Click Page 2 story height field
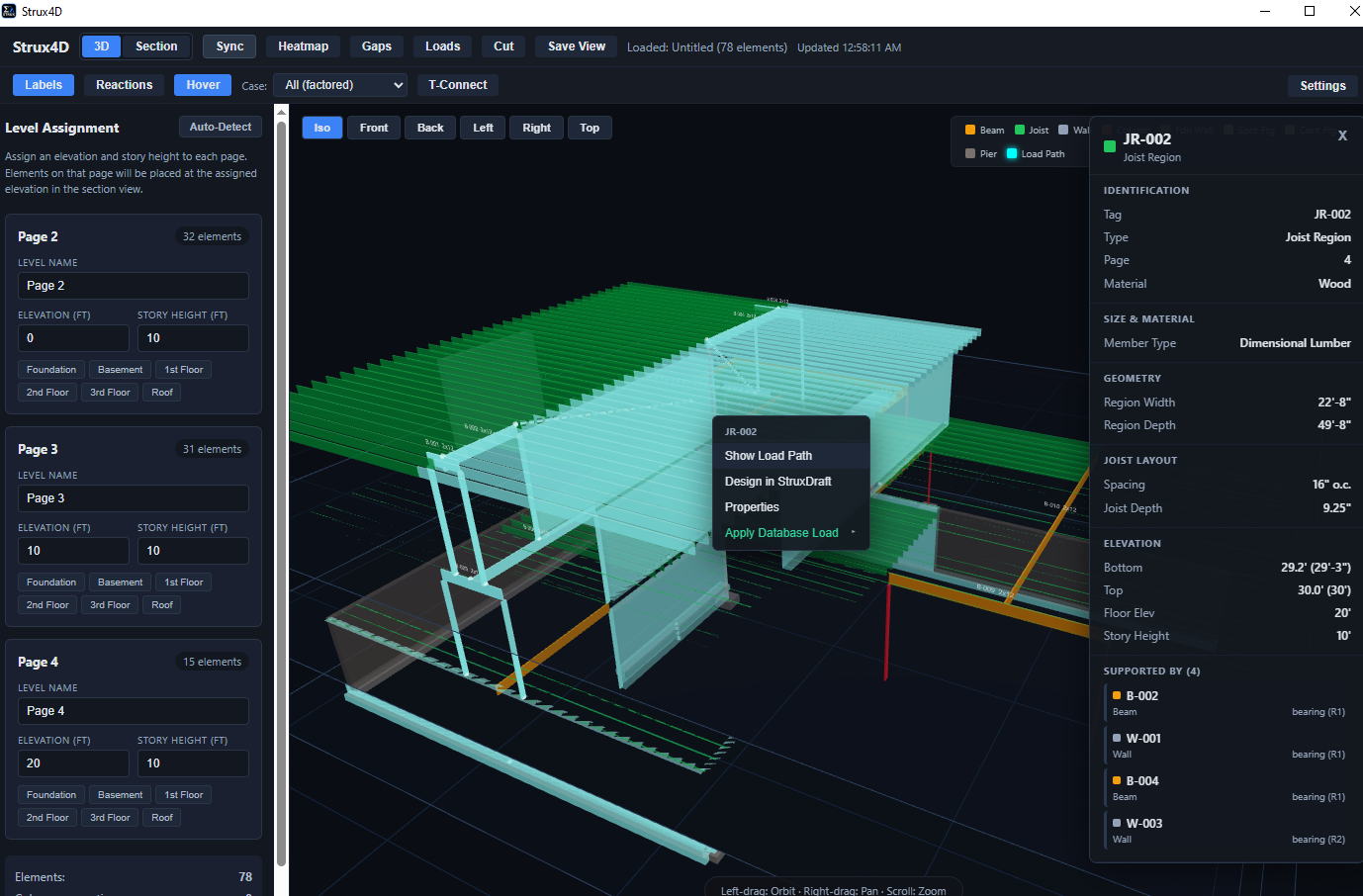Image resolution: width=1363 pixels, height=896 pixels. [193, 338]
